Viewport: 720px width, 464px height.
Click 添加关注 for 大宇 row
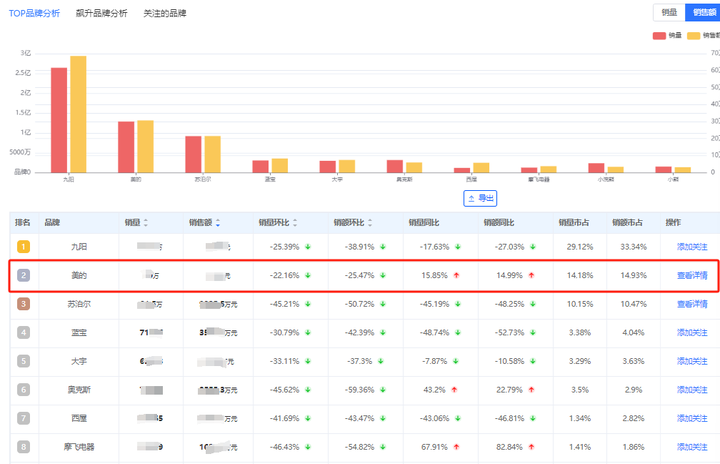tap(692, 362)
